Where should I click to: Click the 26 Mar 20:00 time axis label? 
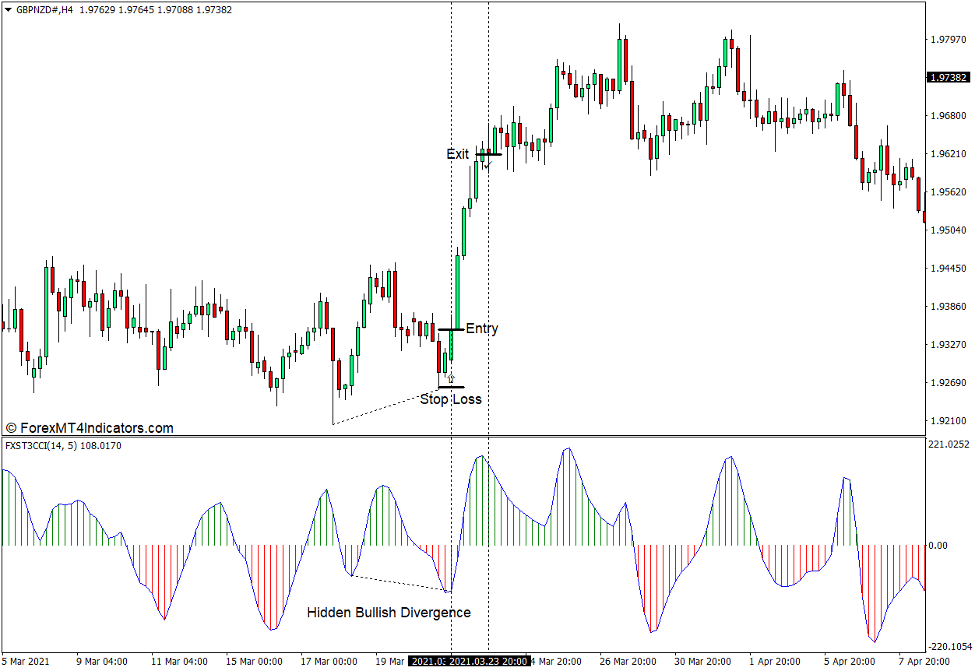coord(628,662)
